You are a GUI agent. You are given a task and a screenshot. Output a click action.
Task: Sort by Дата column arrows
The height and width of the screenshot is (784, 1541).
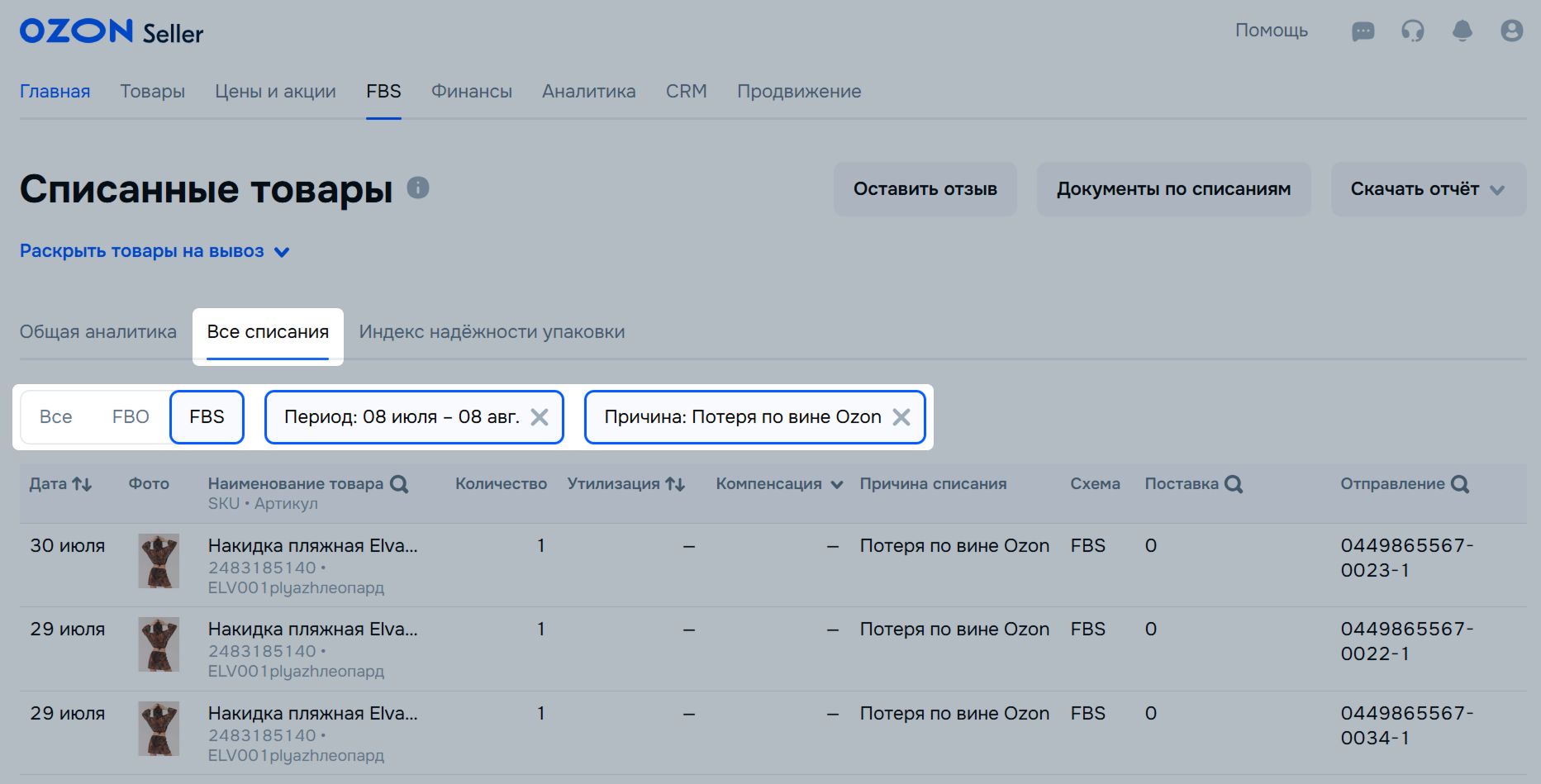click(x=82, y=484)
